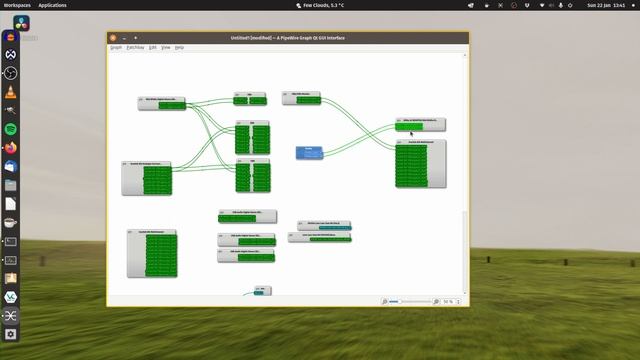Image resolution: width=640 pixels, height=360 pixels.
Task: Click the power tray icon
Action: 570,5
